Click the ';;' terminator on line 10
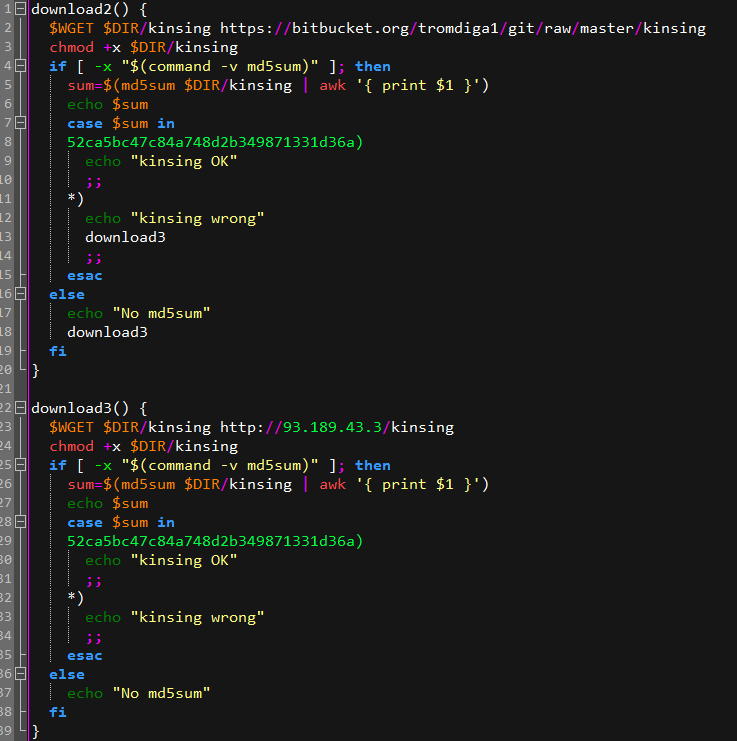737x741 pixels. [94, 182]
